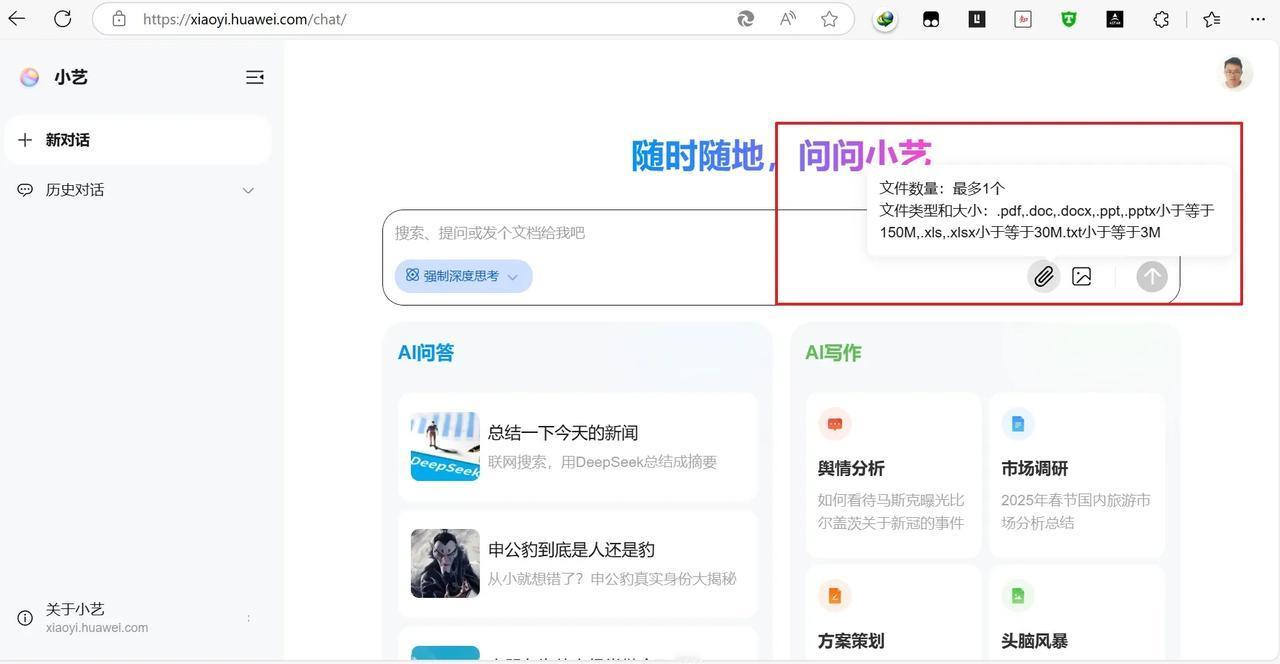Start a 新对话 new chat
This screenshot has height=664, width=1280.
[x=138, y=140]
